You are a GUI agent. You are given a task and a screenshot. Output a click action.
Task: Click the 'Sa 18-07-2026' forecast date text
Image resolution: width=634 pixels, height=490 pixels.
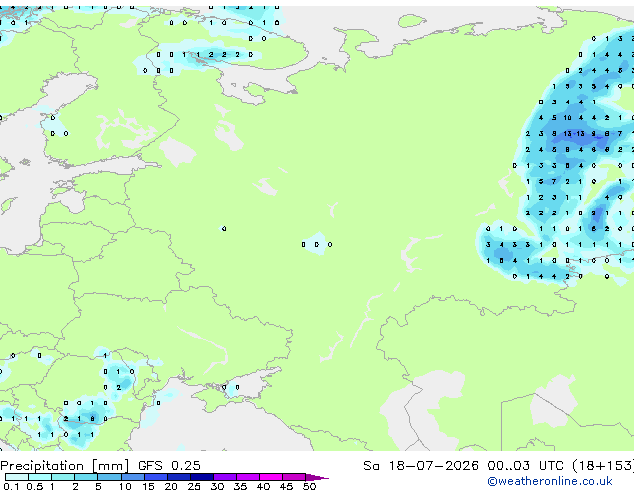[421, 466]
